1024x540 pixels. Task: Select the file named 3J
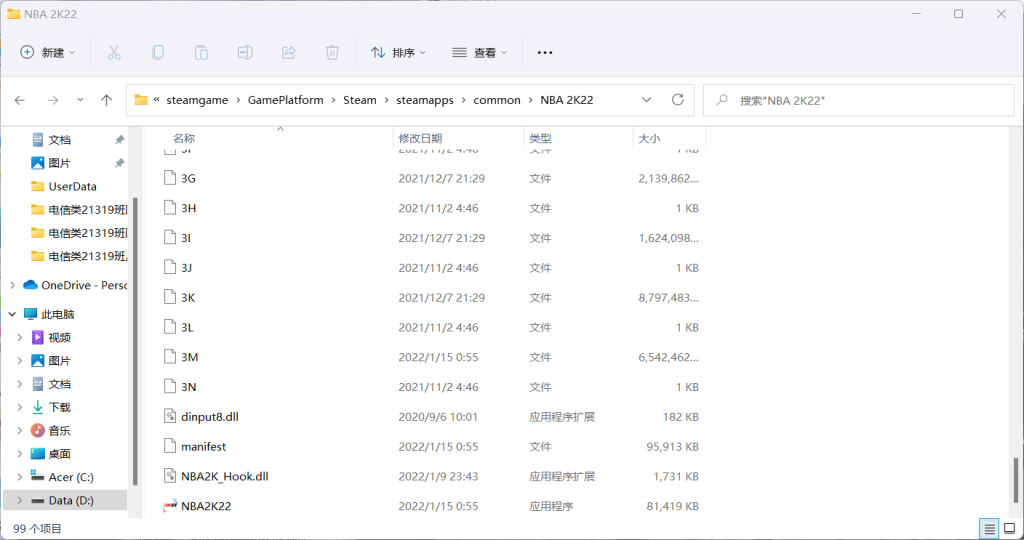187,268
